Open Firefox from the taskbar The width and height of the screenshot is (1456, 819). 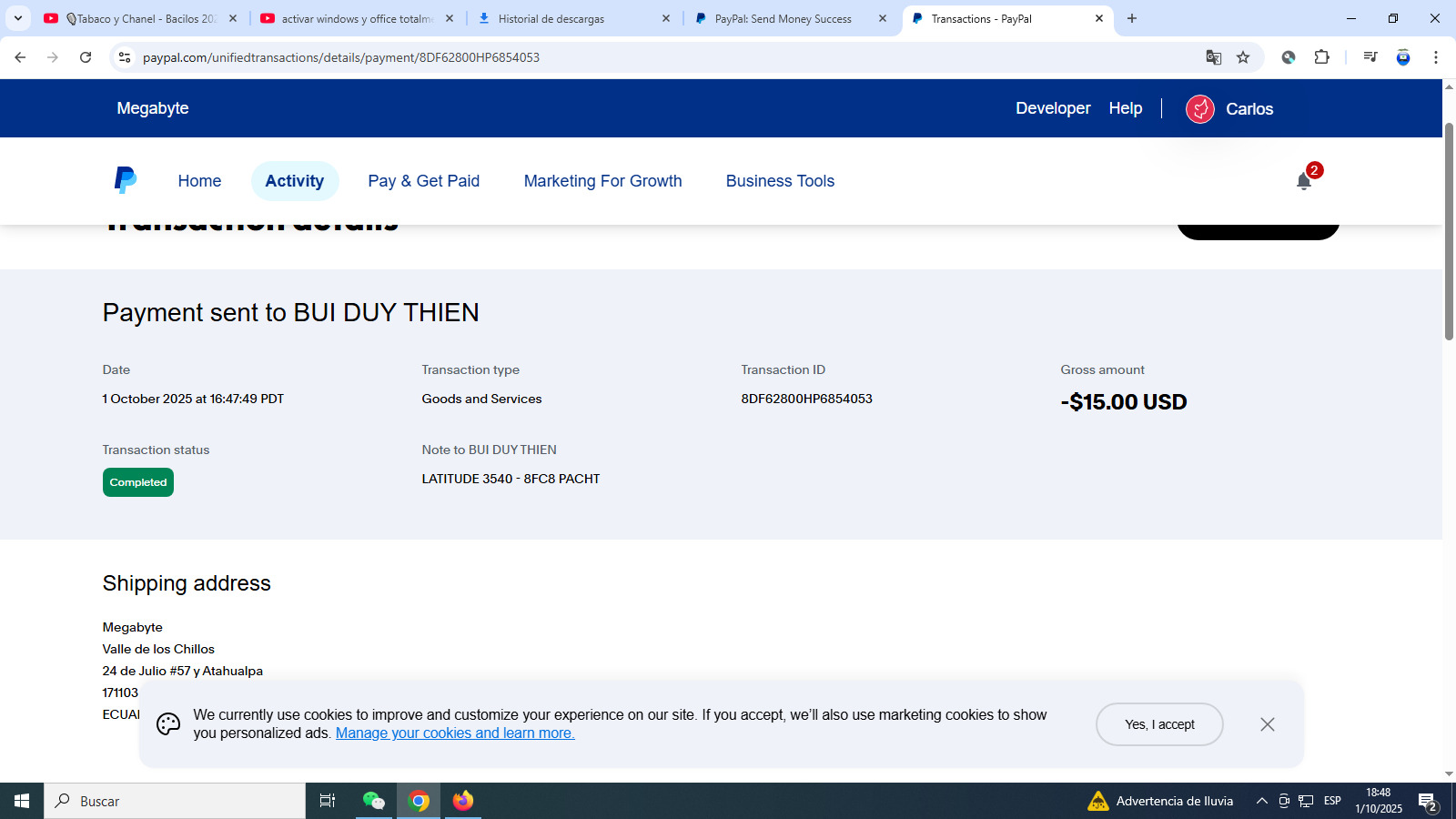(463, 801)
